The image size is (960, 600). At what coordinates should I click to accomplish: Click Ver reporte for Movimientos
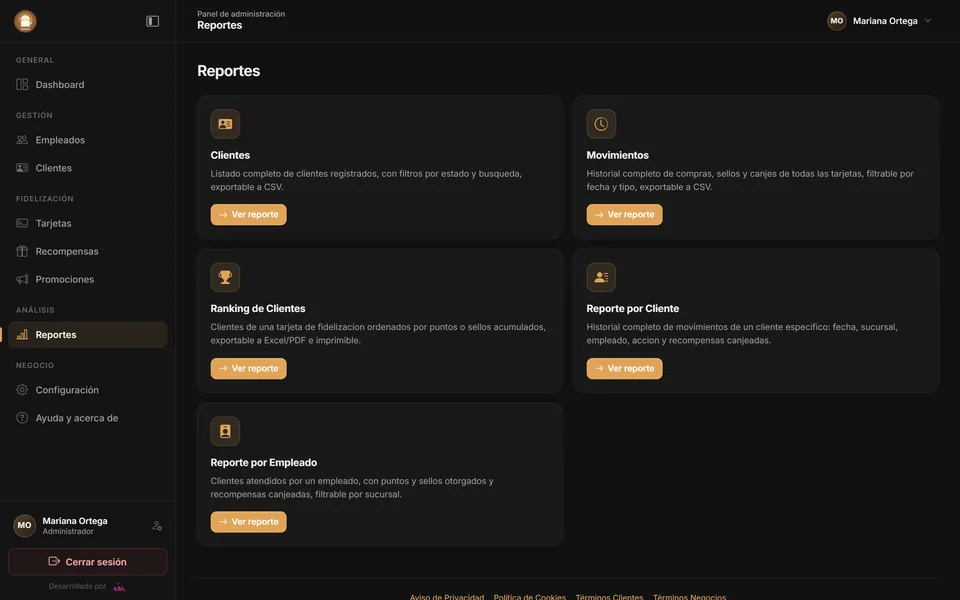point(624,214)
